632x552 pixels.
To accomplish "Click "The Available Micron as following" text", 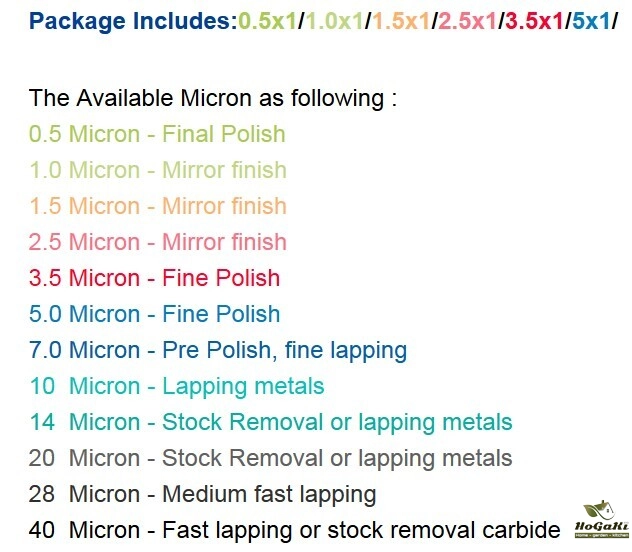I will (x=213, y=98).
